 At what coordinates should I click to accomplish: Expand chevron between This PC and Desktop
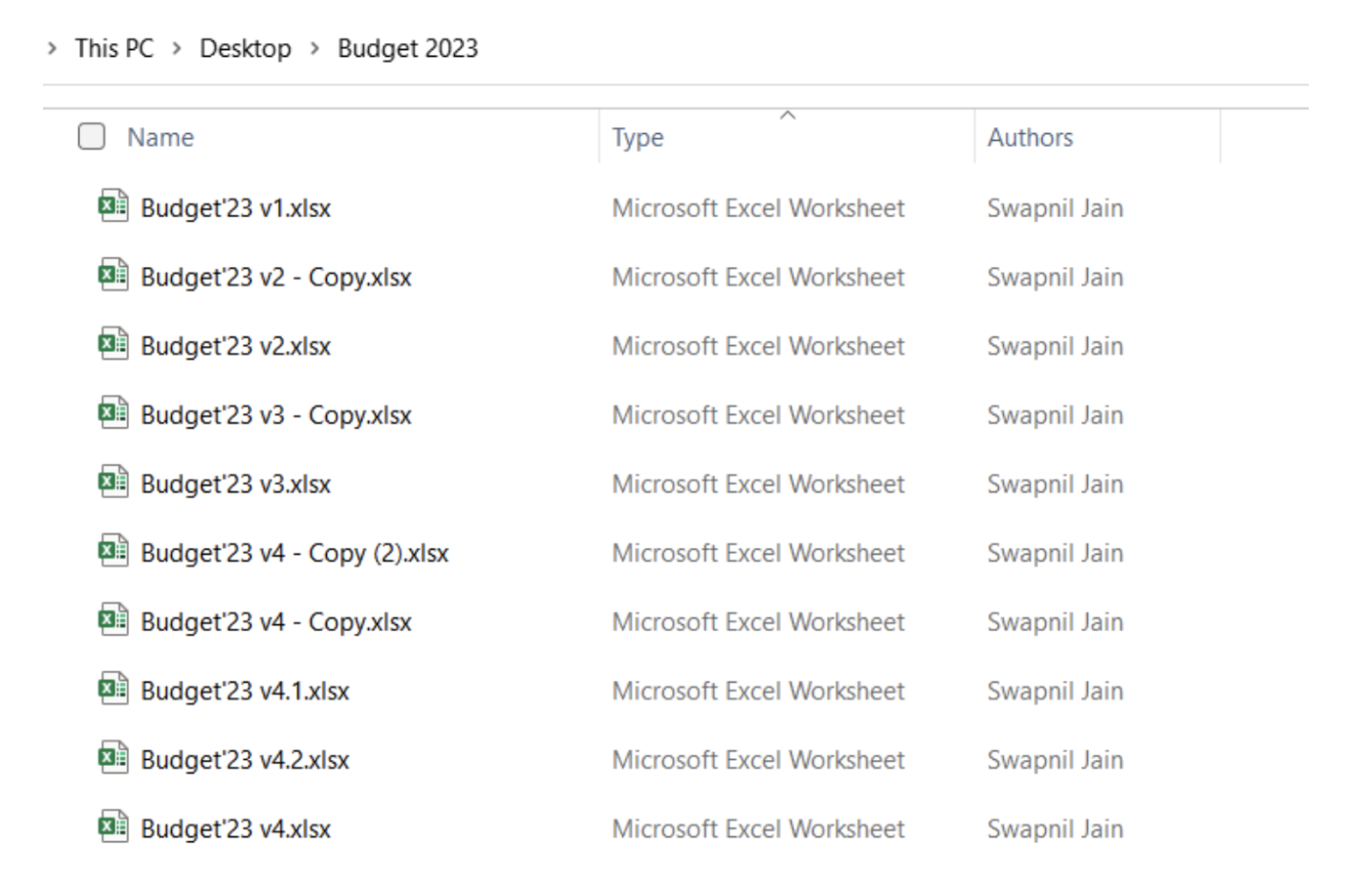point(177,48)
